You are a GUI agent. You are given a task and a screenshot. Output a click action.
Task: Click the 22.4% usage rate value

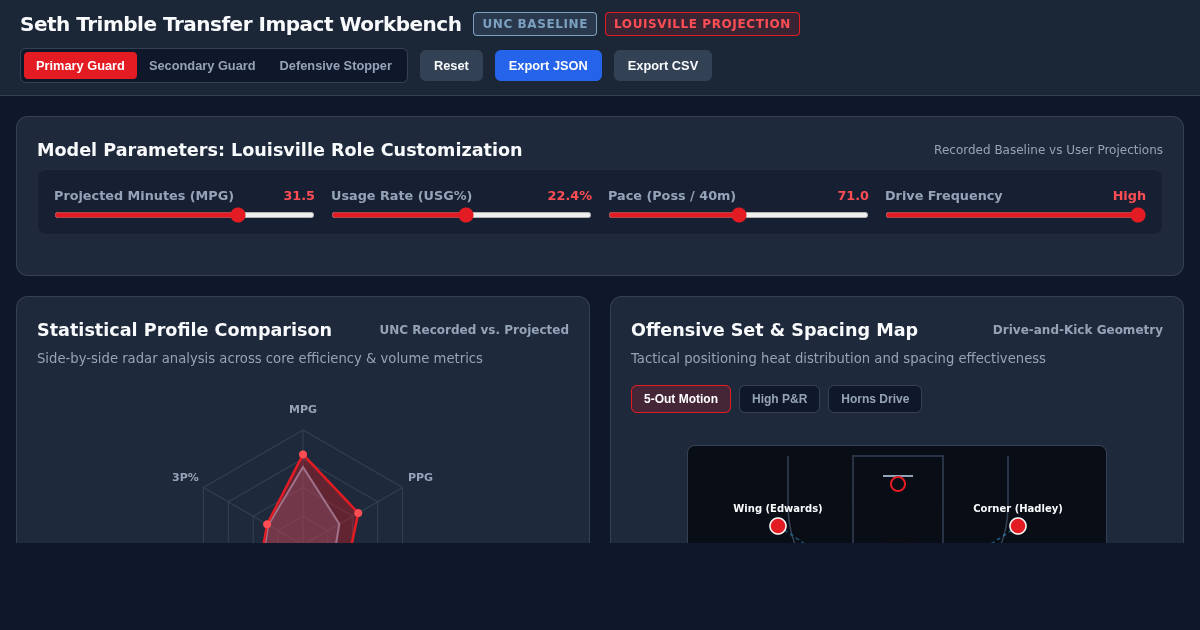point(570,196)
